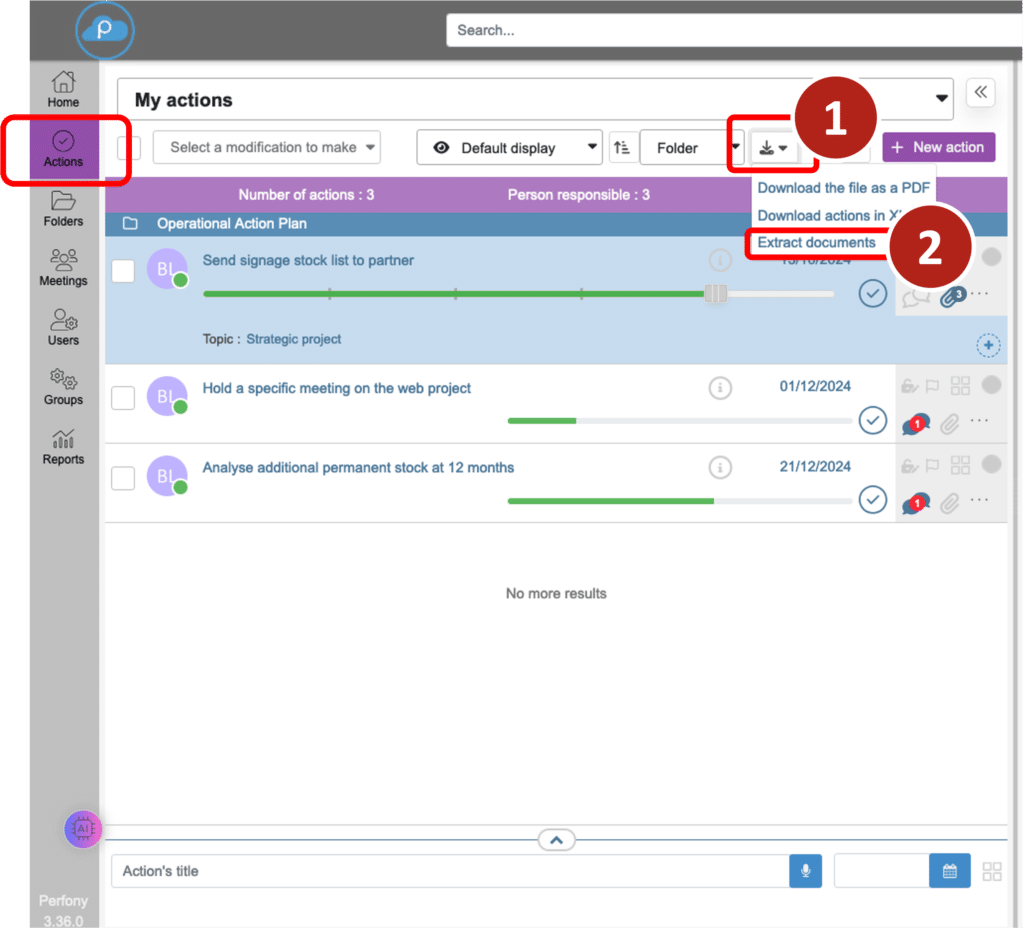
Task: Open the Meetings sidebar icon
Action: (x=63, y=268)
